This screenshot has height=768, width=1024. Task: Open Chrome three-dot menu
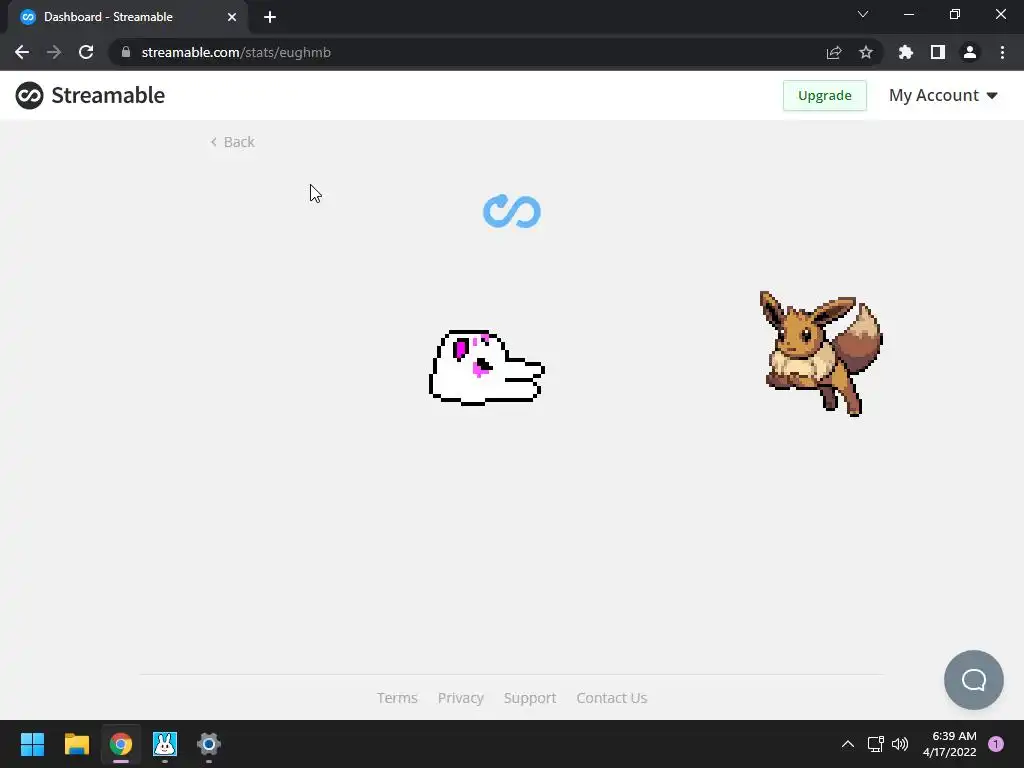tap(1002, 52)
